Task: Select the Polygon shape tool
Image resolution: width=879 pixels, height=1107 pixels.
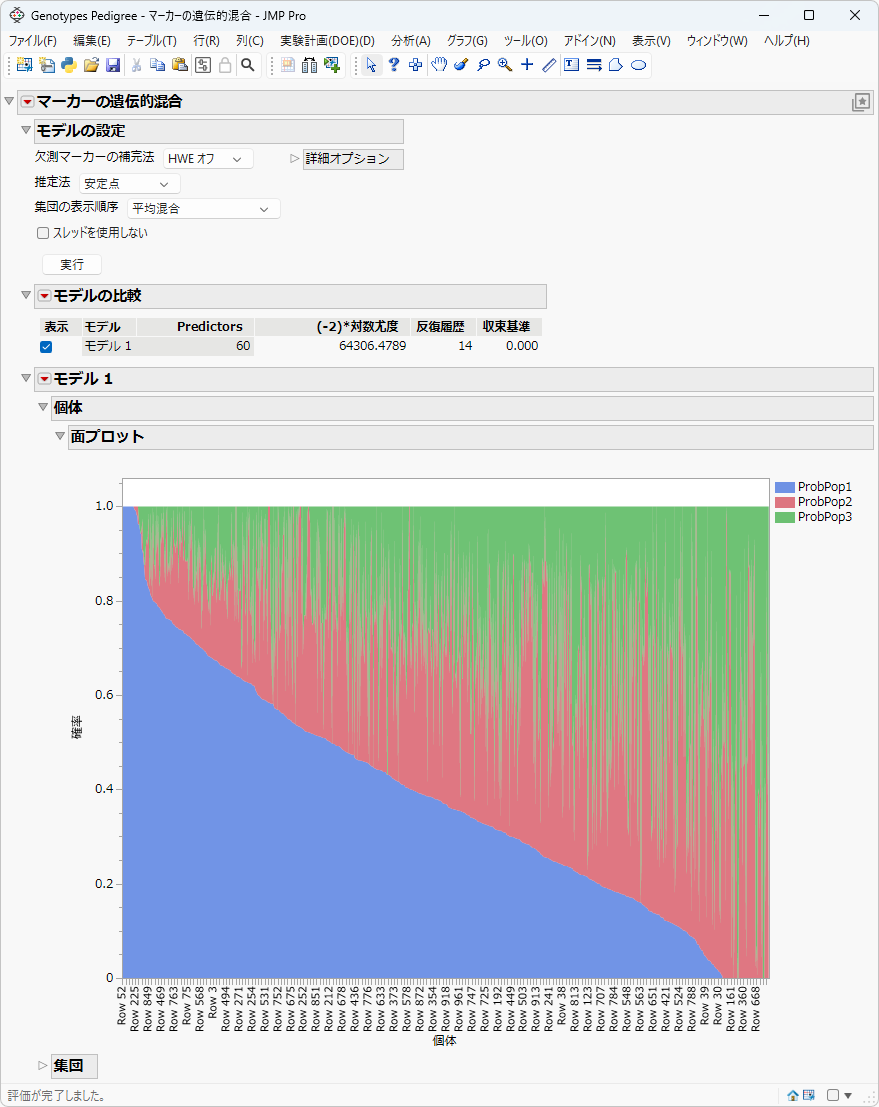Action: point(616,65)
